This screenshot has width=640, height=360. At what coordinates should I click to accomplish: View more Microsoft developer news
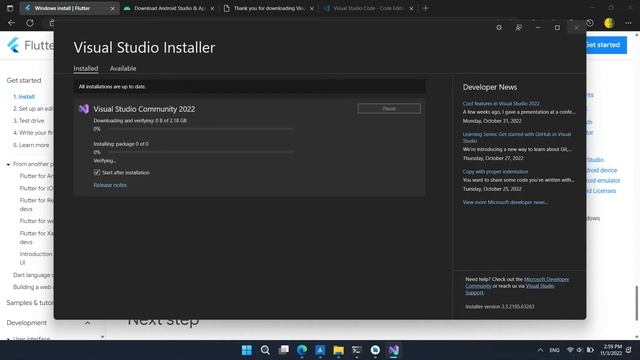pyautogui.click(x=505, y=202)
